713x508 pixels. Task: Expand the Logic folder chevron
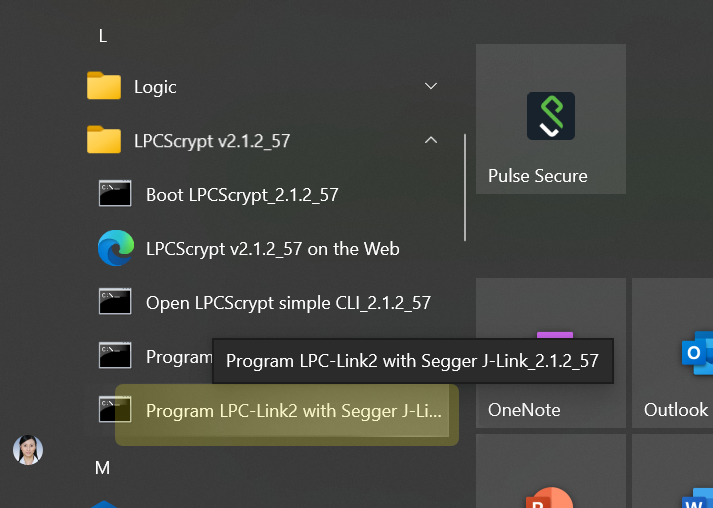coord(431,87)
